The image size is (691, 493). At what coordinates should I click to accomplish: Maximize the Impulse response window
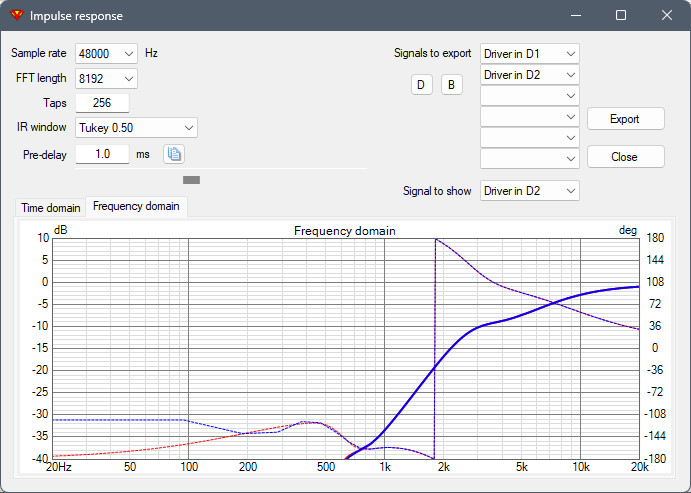pos(620,15)
